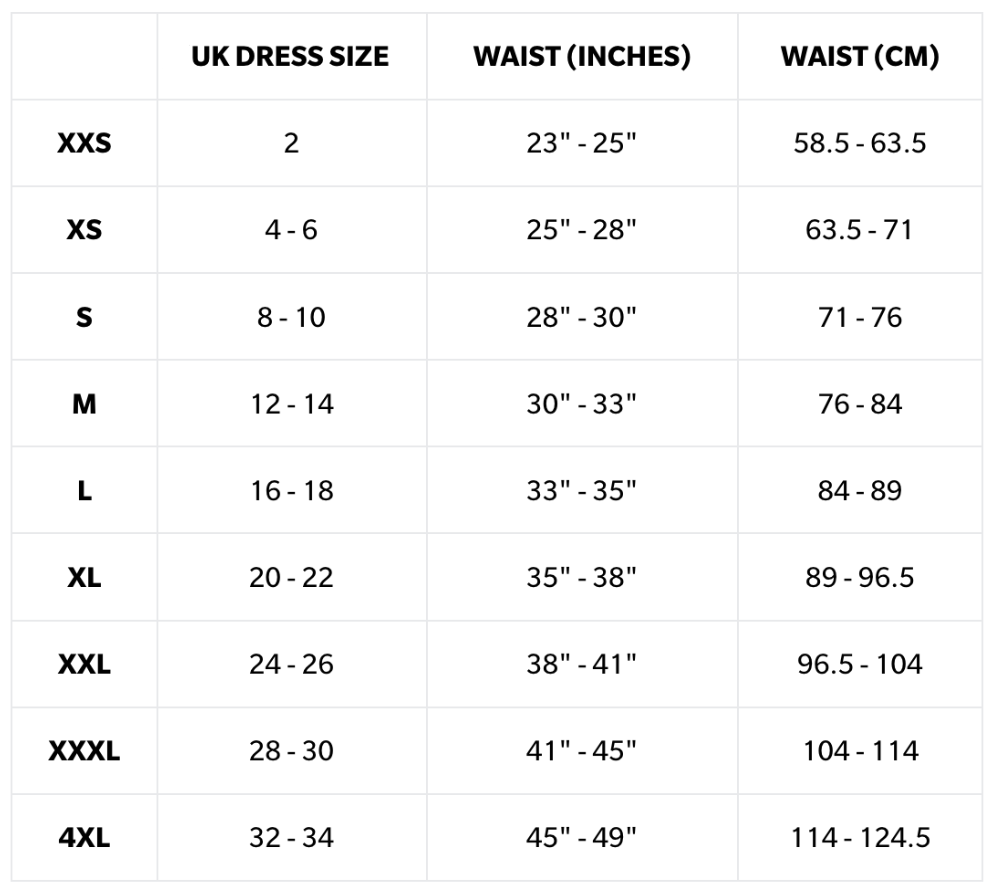The height and width of the screenshot is (892, 996).
Task: Select the 35" - 38" waist inches cell
Action: pyautogui.click(x=582, y=578)
